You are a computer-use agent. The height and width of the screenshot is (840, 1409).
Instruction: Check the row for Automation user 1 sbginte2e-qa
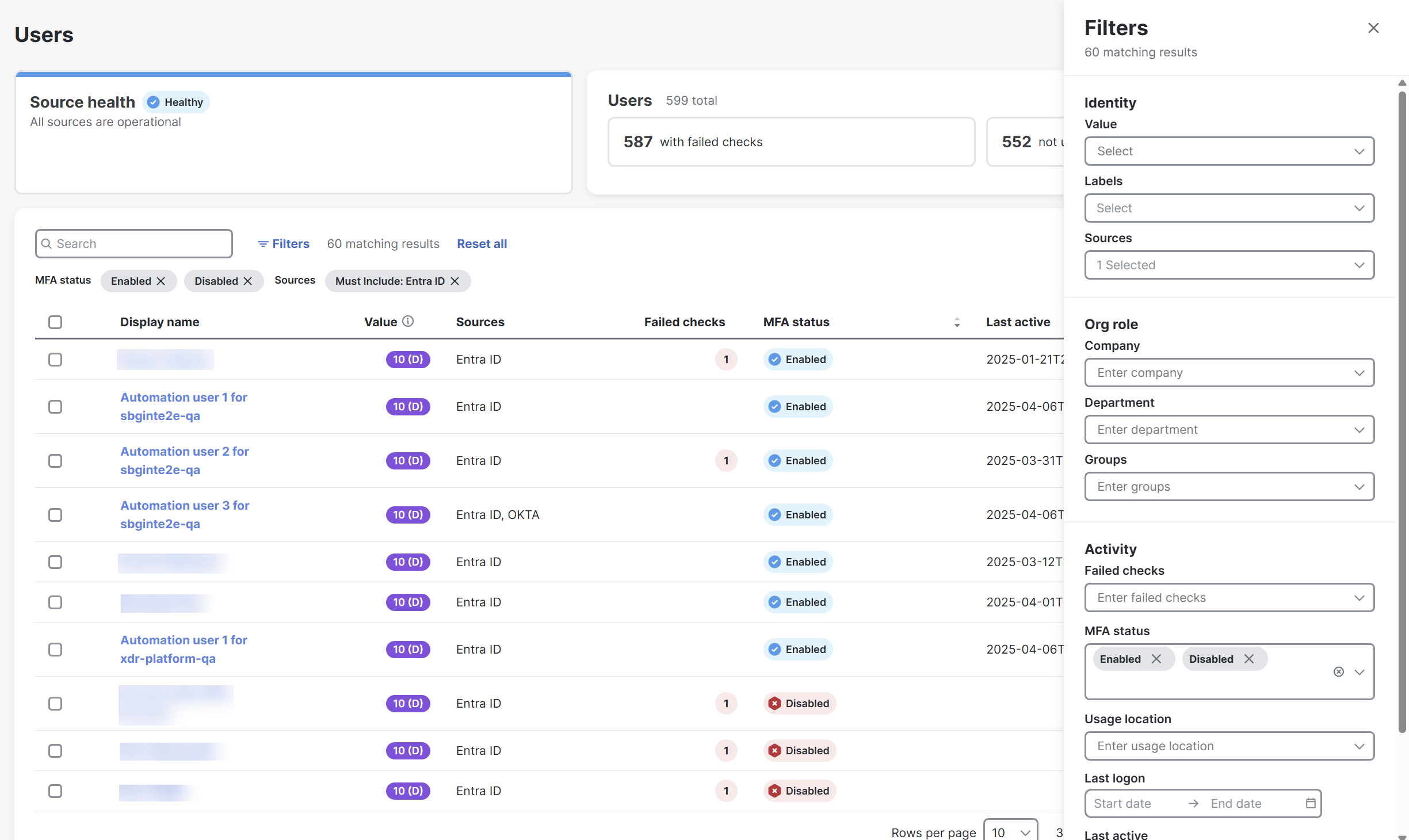55,407
